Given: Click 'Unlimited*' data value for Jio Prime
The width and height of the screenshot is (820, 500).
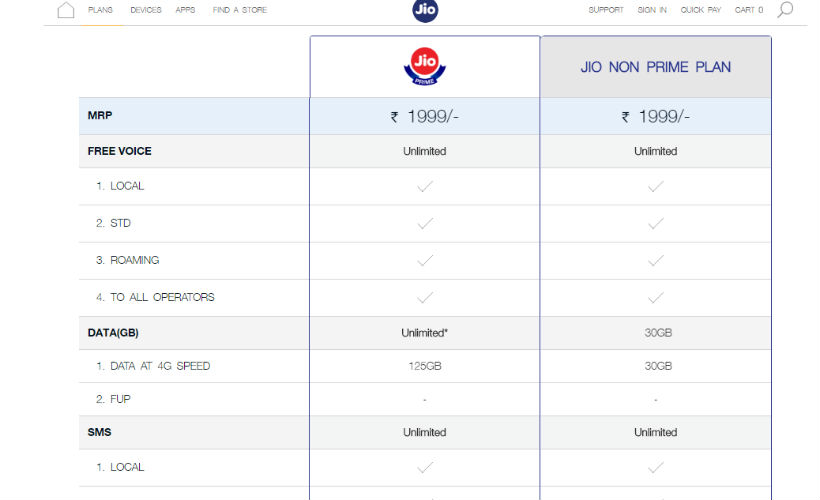Looking at the screenshot, I should click(425, 333).
